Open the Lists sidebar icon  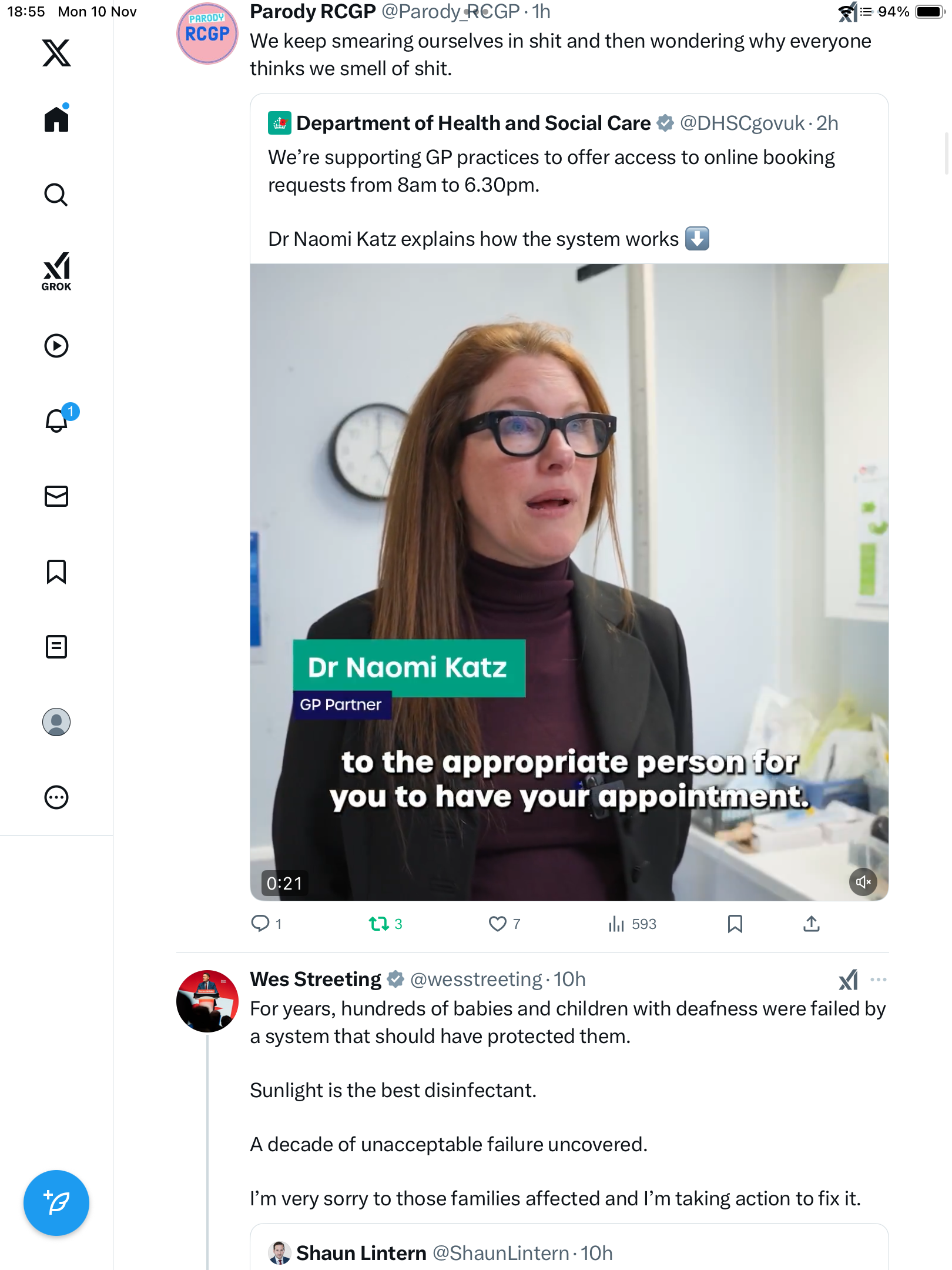click(x=56, y=647)
